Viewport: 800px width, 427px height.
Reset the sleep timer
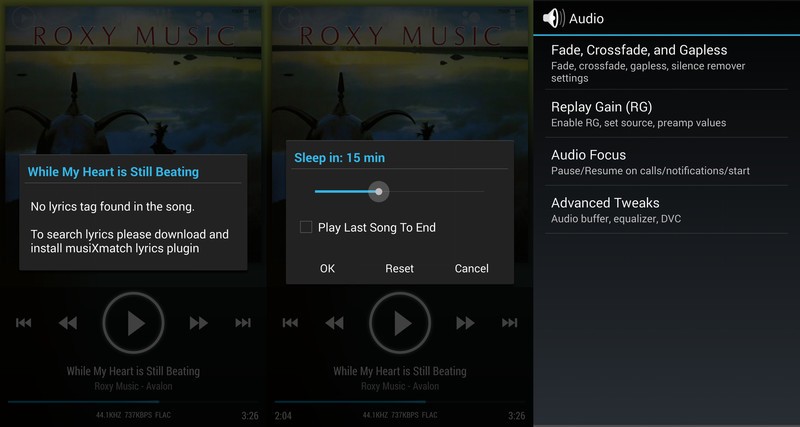tap(399, 268)
